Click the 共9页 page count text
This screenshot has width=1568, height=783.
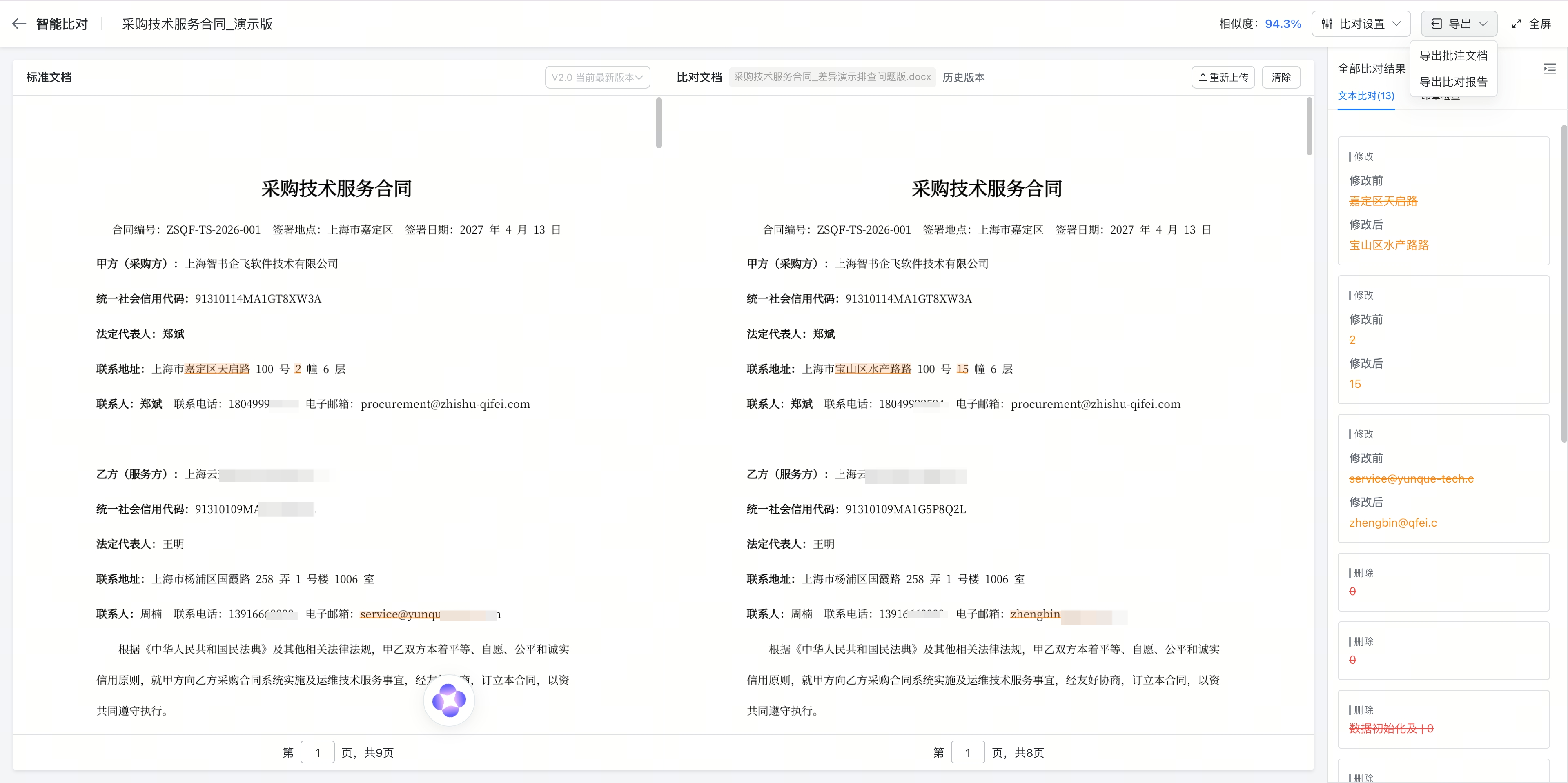click(x=379, y=752)
